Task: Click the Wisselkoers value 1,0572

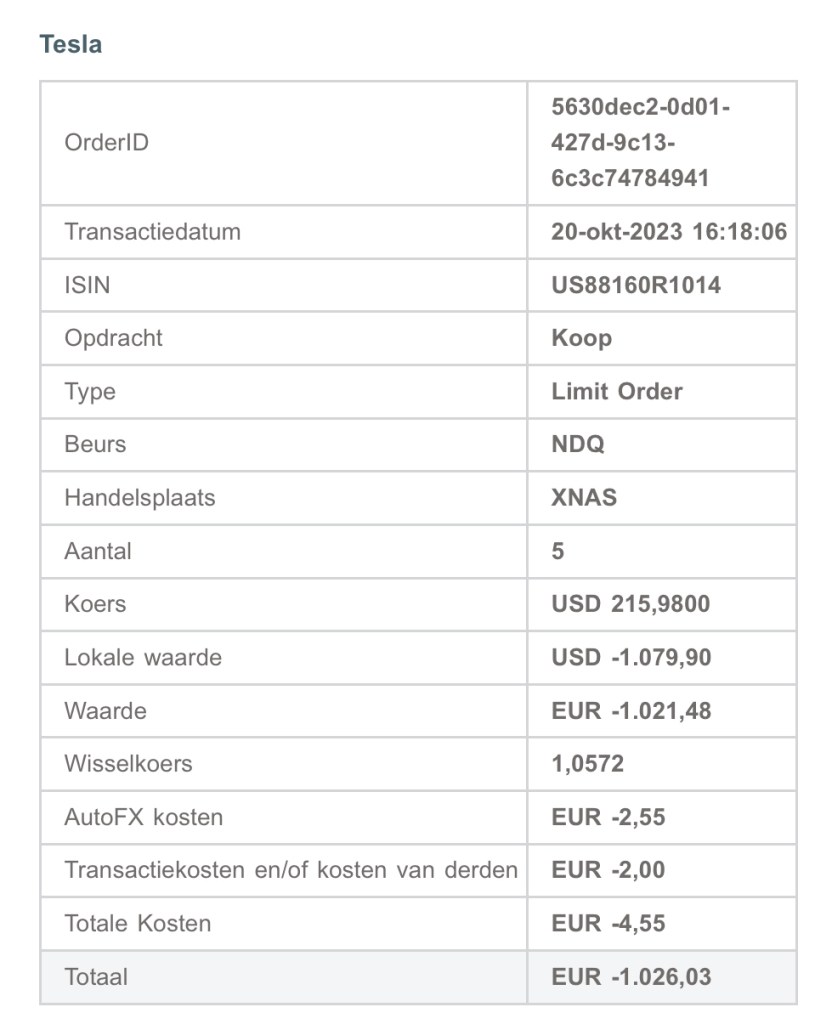Action: point(587,764)
